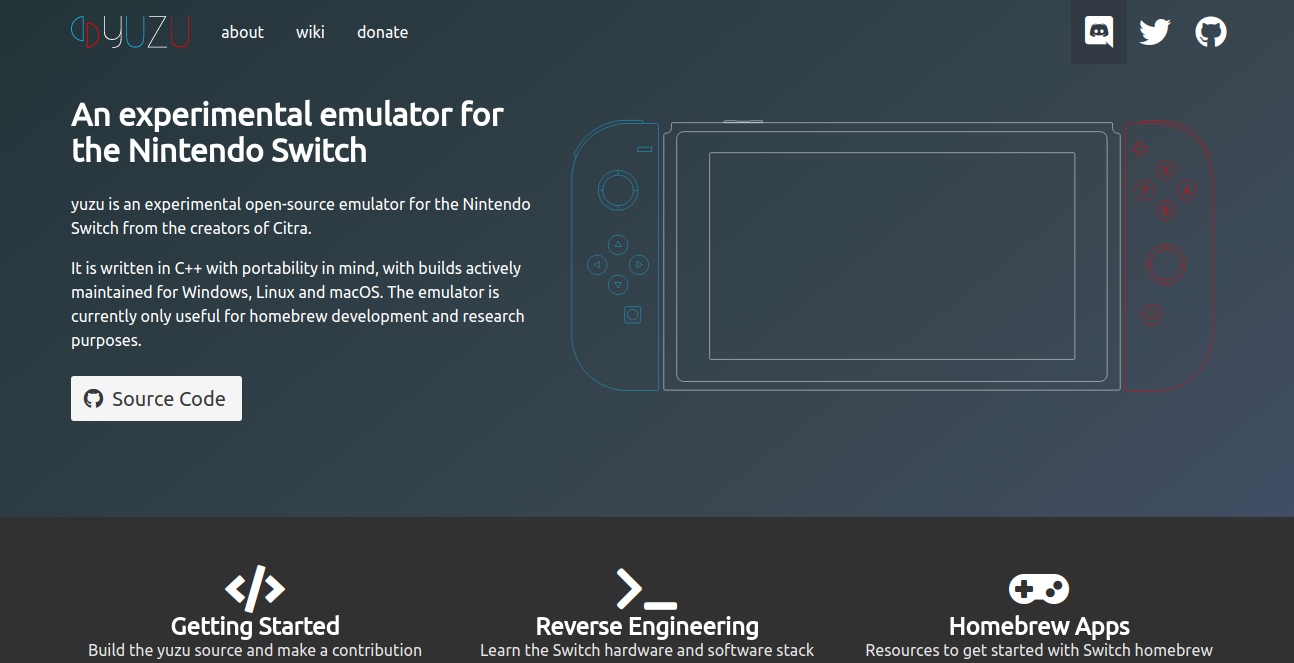The width and height of the screenshot is (1294, 663).
Task: Open the donate page
Action: pos(382,32)
